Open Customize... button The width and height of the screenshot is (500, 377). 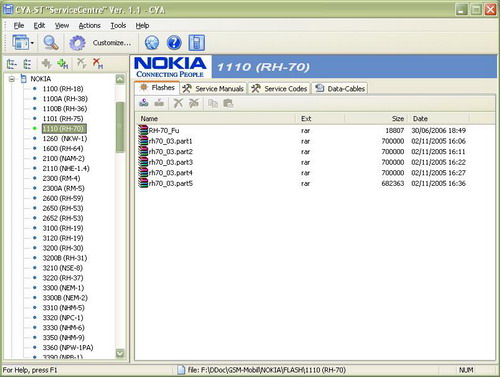coord(112,43)
